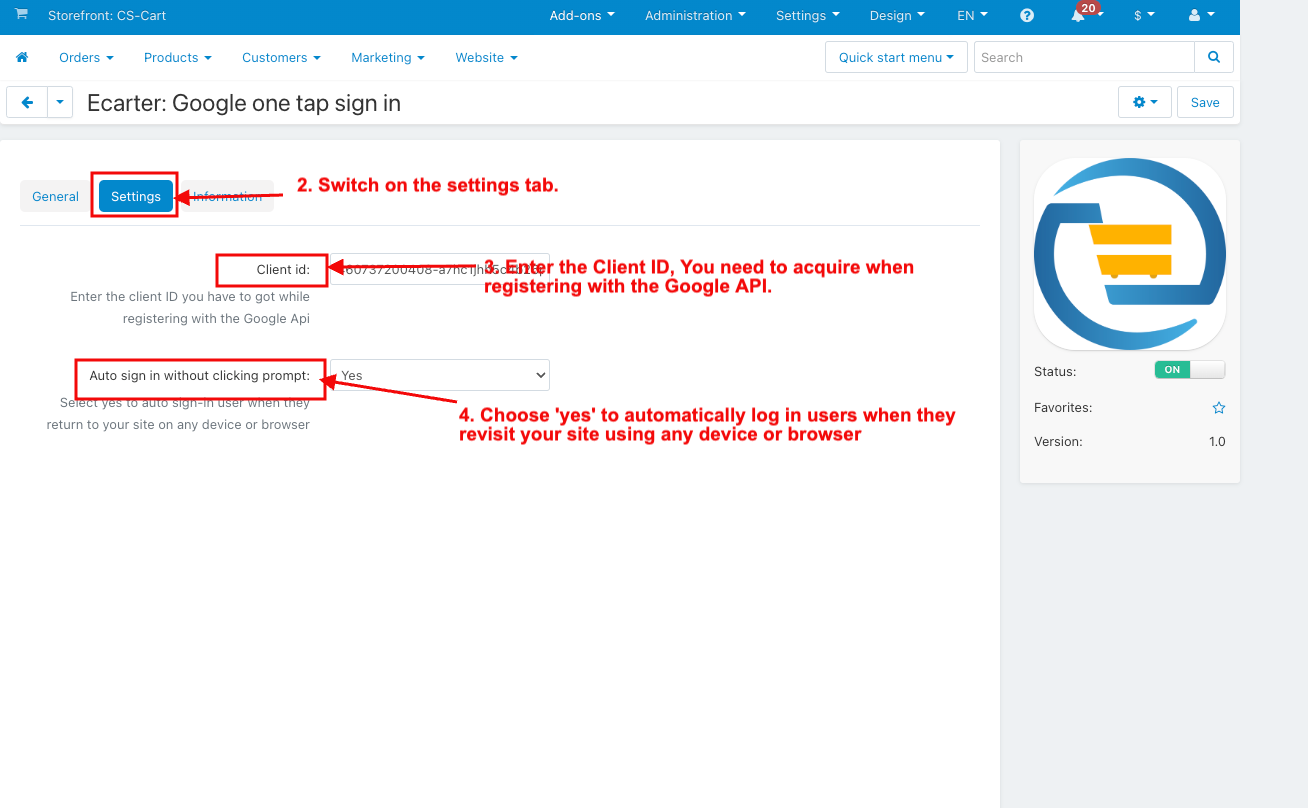Open the currency $ selector
This screenshot has height=808, width=1308.
1144,15
